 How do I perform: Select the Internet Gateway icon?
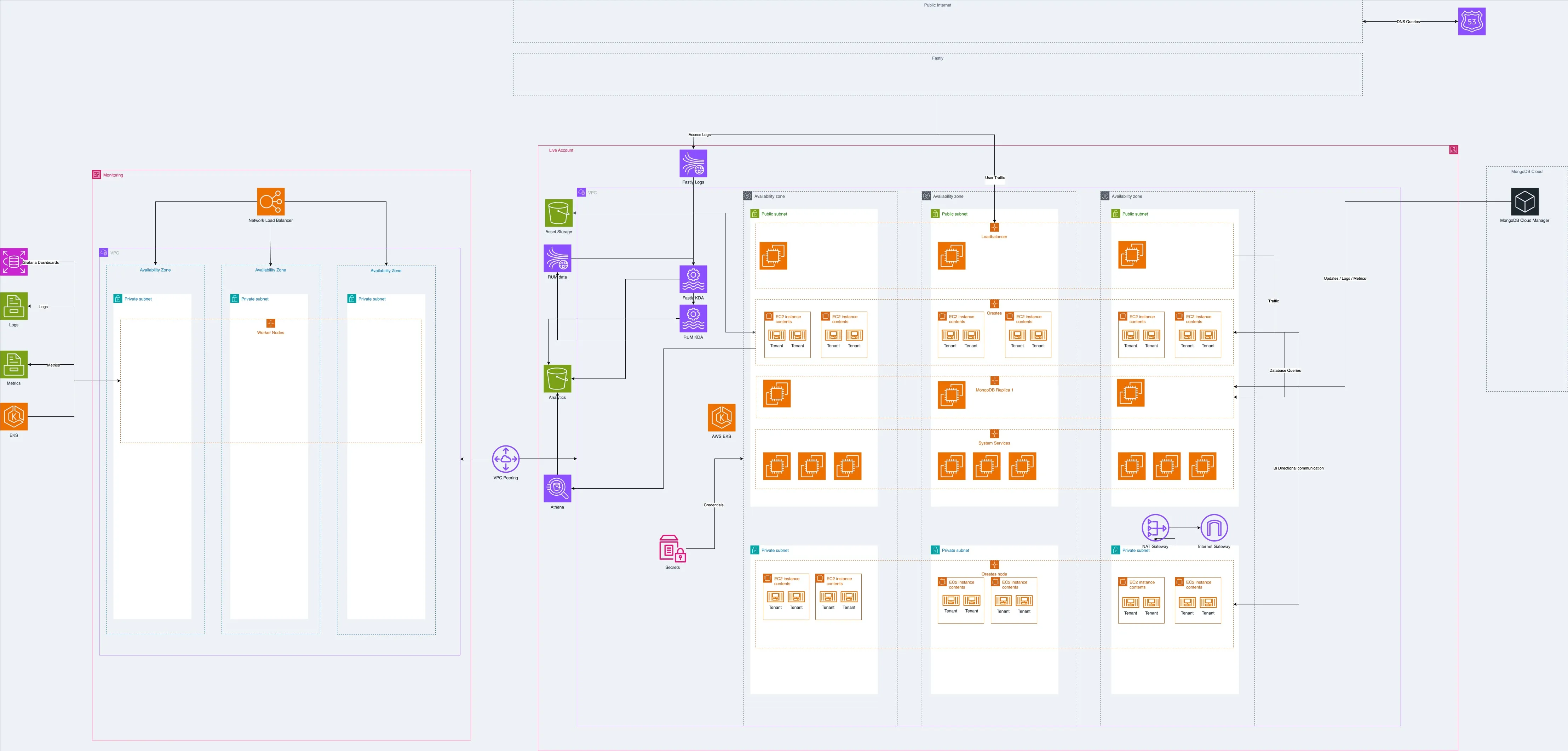[1214, 528]
